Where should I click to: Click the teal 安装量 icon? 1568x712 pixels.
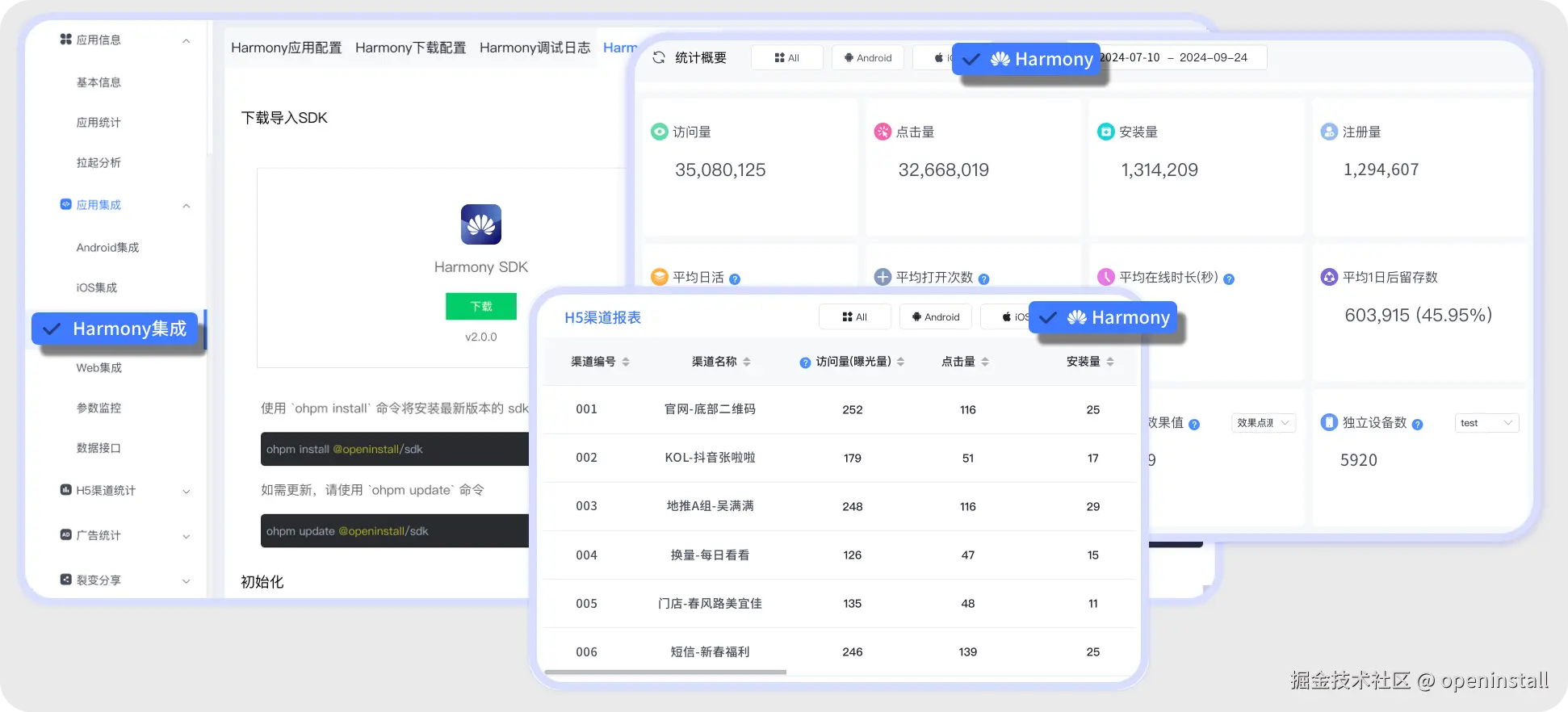click(1106, 132)
